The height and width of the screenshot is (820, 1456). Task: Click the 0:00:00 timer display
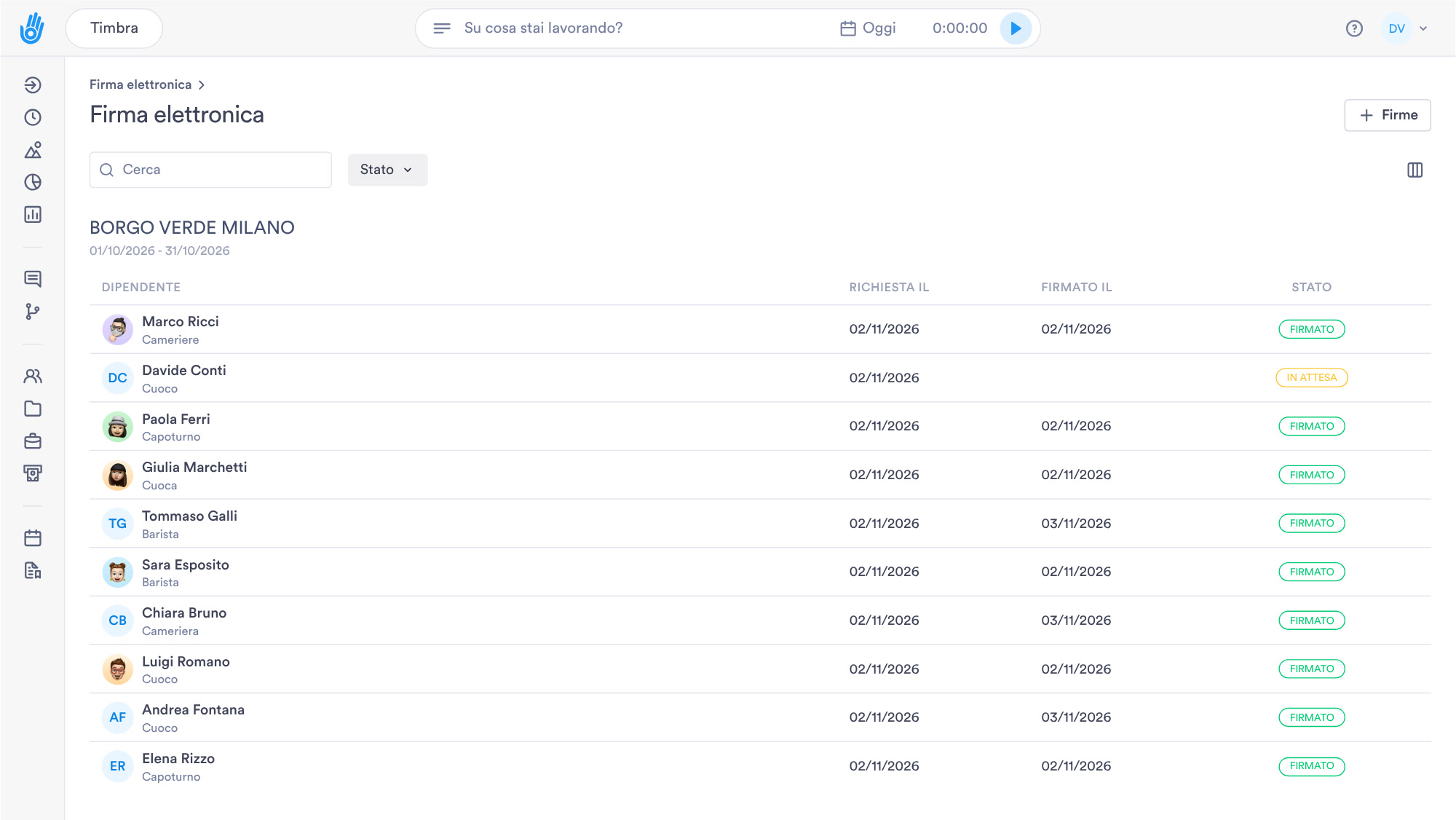(960, 28)
